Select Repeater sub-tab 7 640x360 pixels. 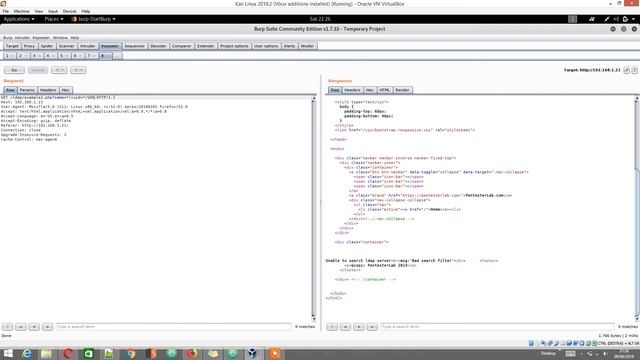click(91, 56)
